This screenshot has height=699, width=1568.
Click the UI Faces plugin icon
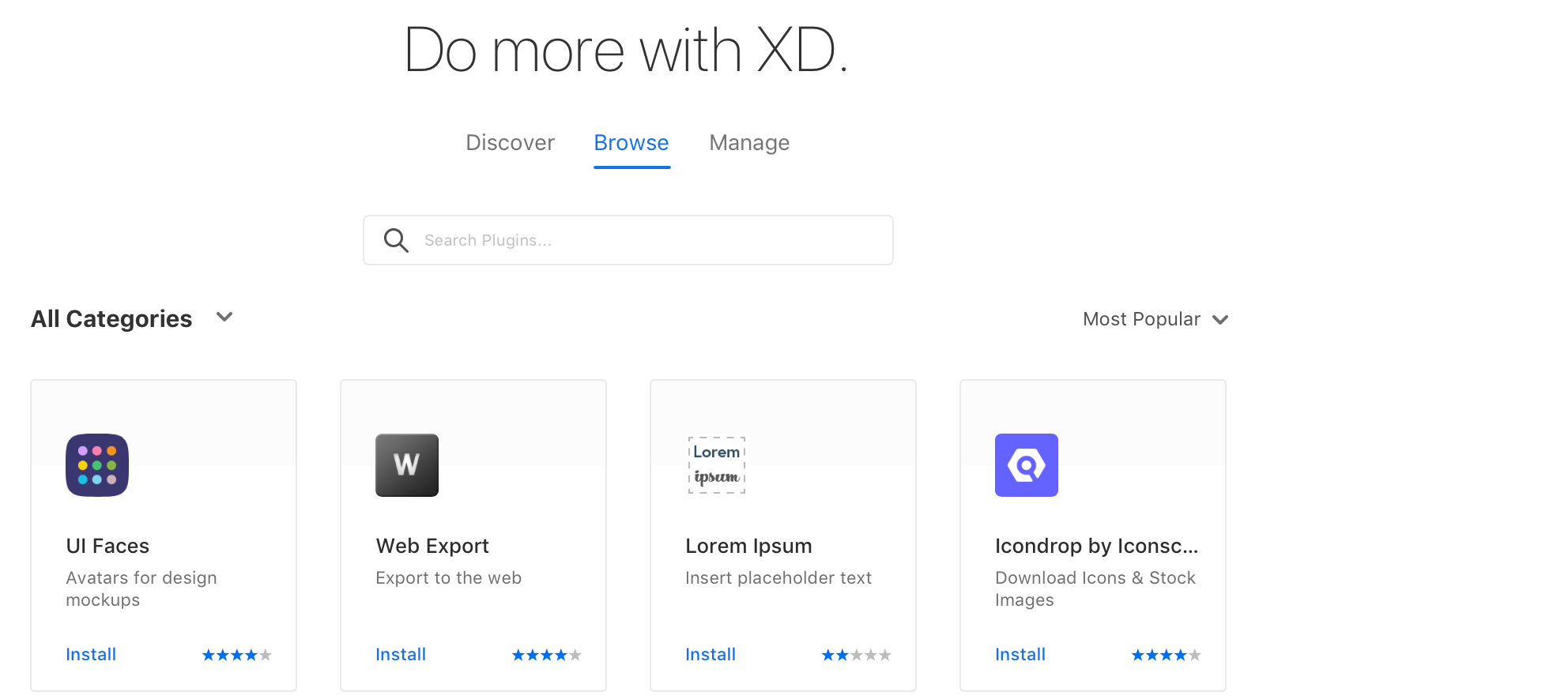coord(97,465)
